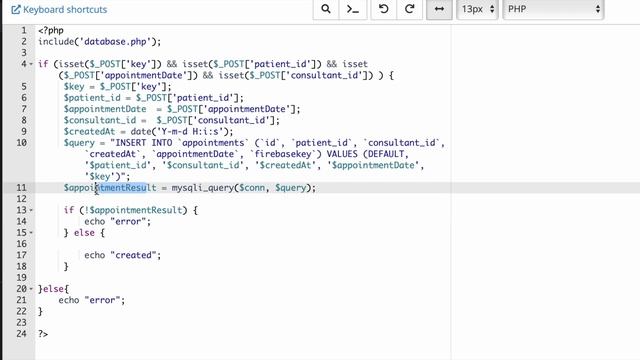The width and height of the screenshot is (640, 360).
Task: Click mysqli_query($conn, $query) text
Action: coord(241,188)
